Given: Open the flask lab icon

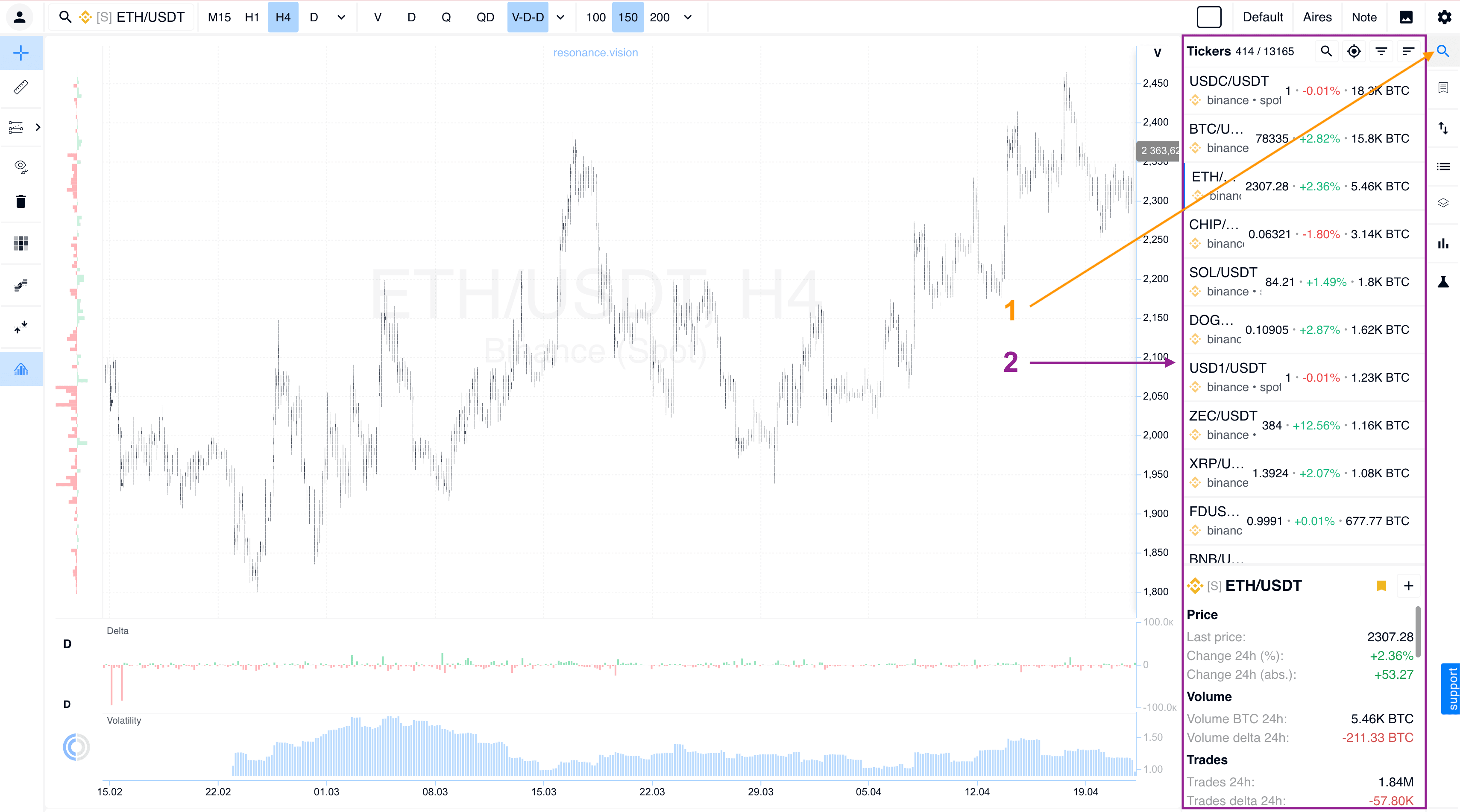Looking at the screenshot, I should pos(1443,282).
